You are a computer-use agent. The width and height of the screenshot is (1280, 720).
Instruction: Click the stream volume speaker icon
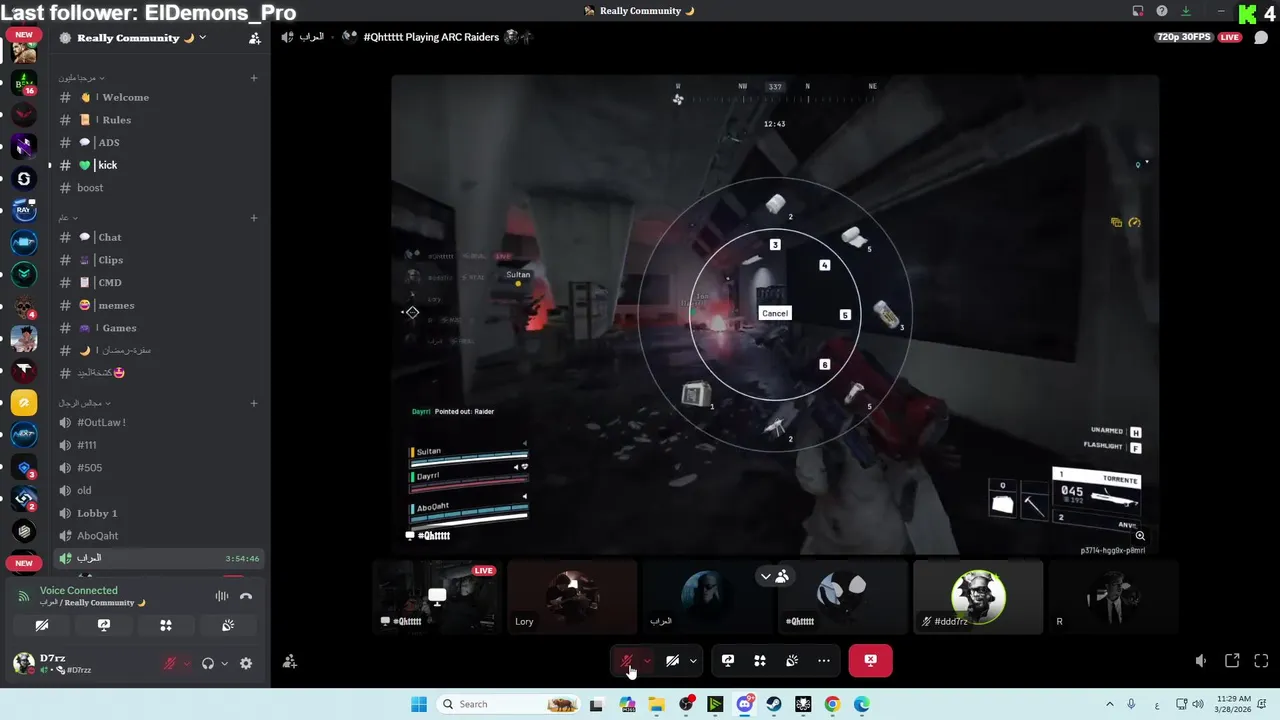1201,661
